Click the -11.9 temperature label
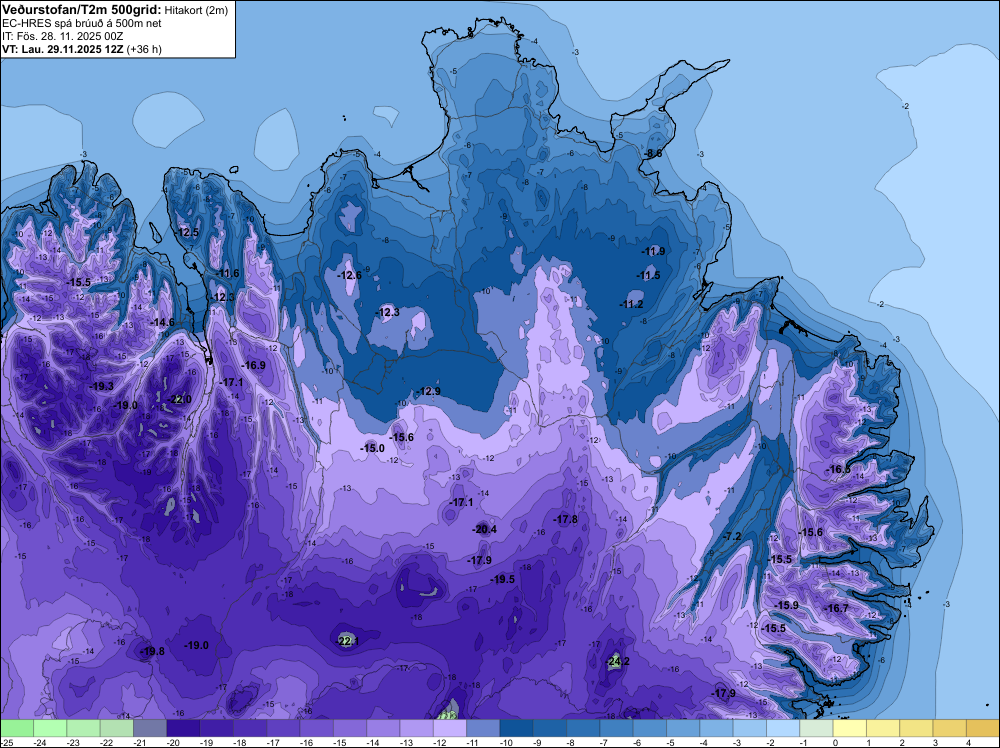This screenshot has width=1000, height=748. (x=653, y=251)
